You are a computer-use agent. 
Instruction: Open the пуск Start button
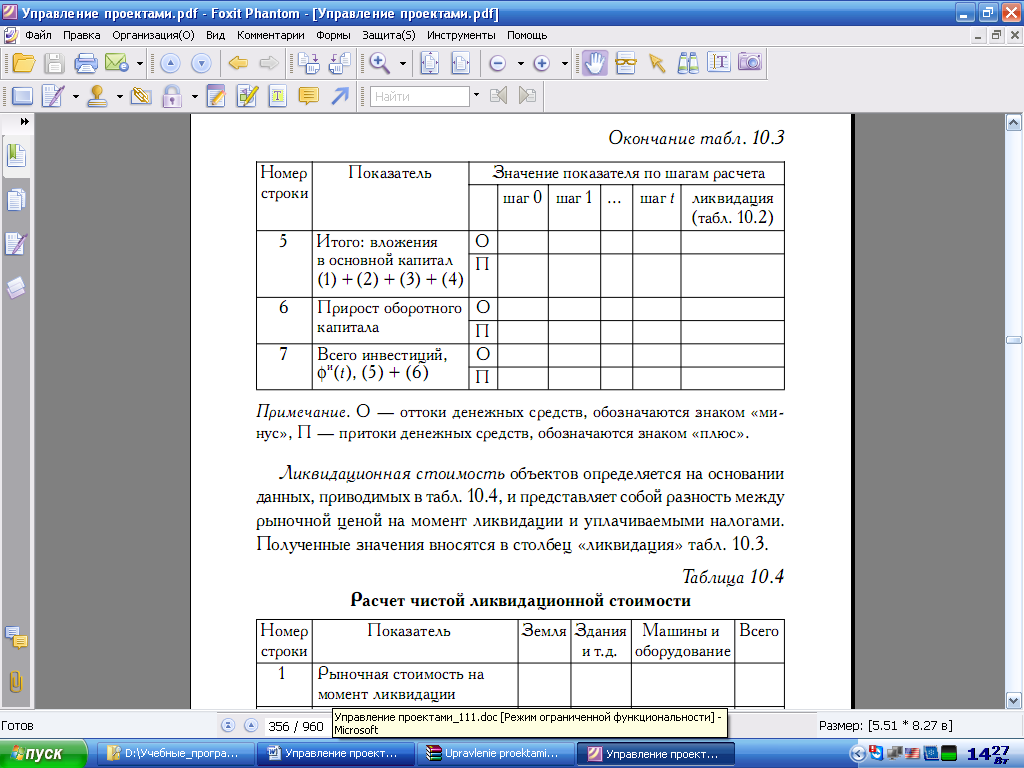pos(43,754)
